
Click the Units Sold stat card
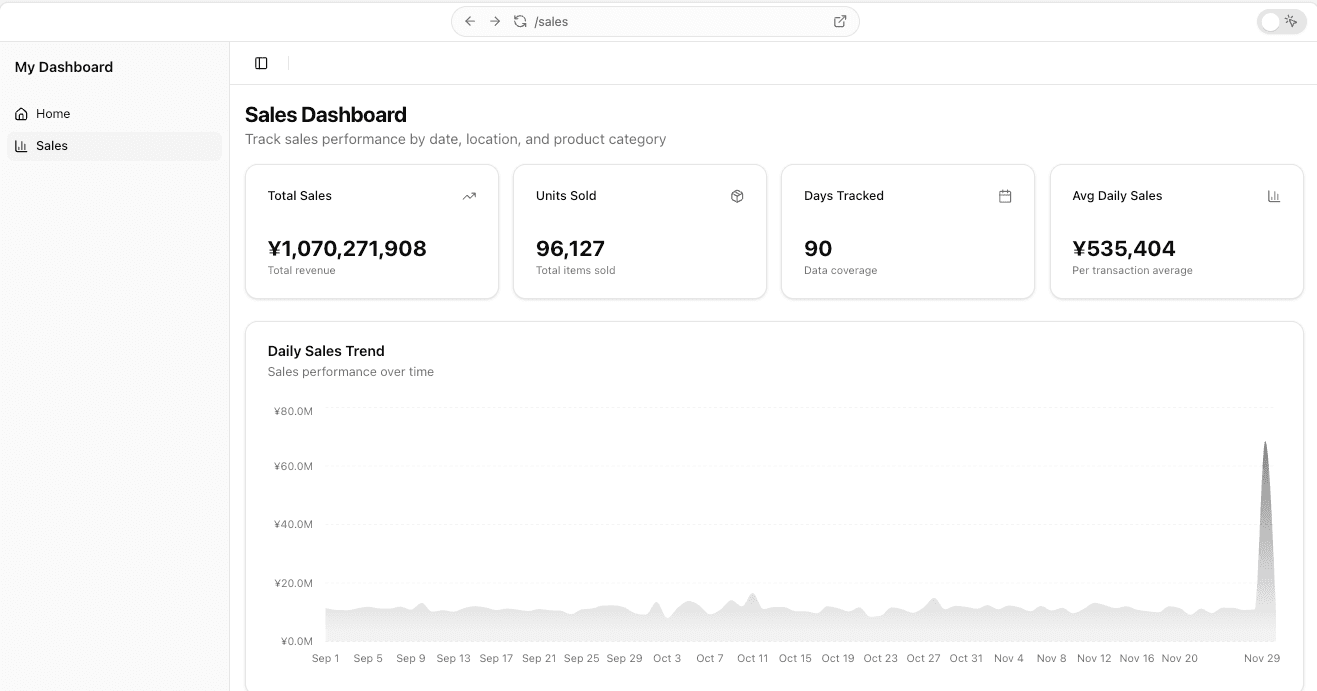[639, 231]
